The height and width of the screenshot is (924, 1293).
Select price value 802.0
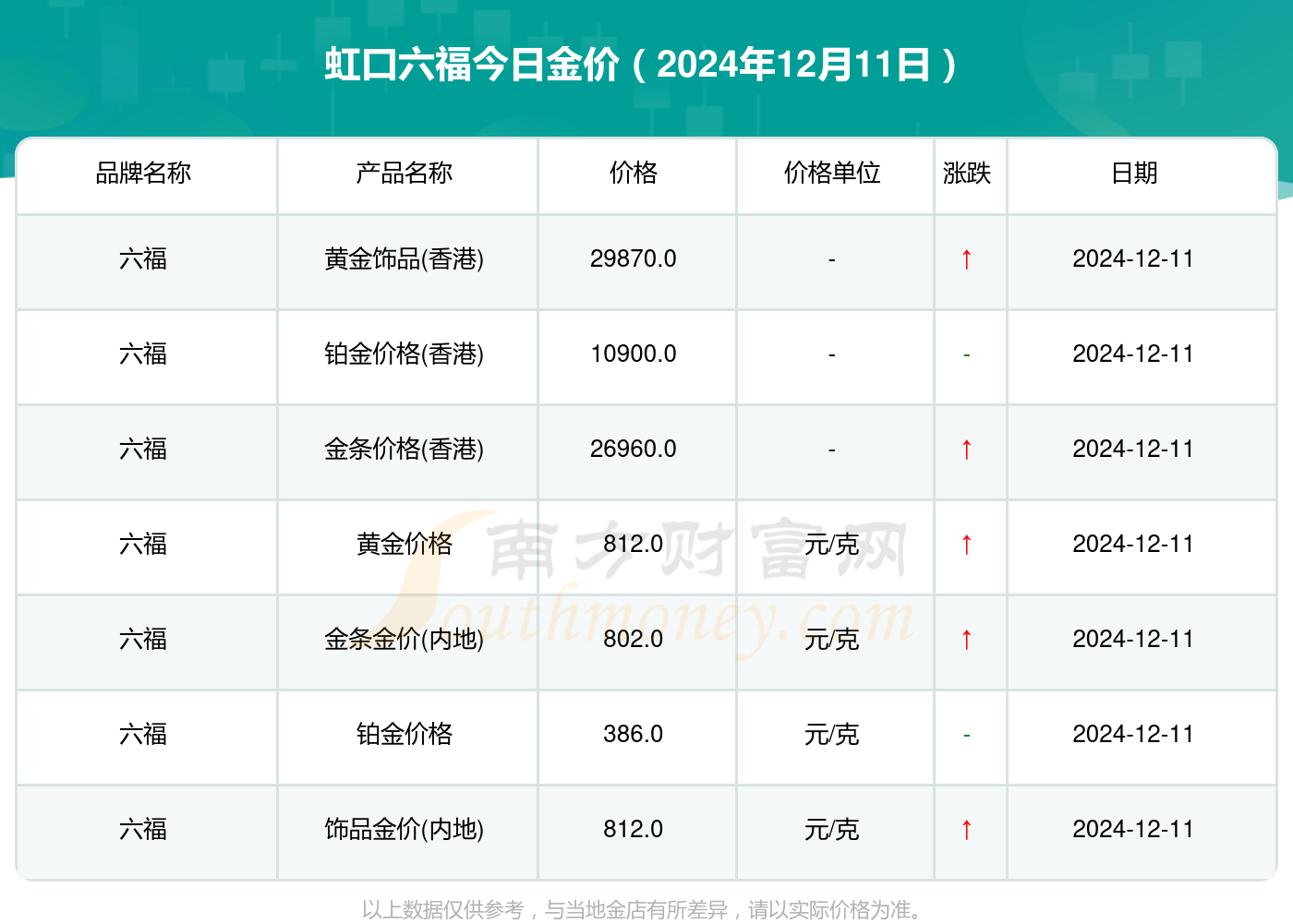click(x=634, y=639)
